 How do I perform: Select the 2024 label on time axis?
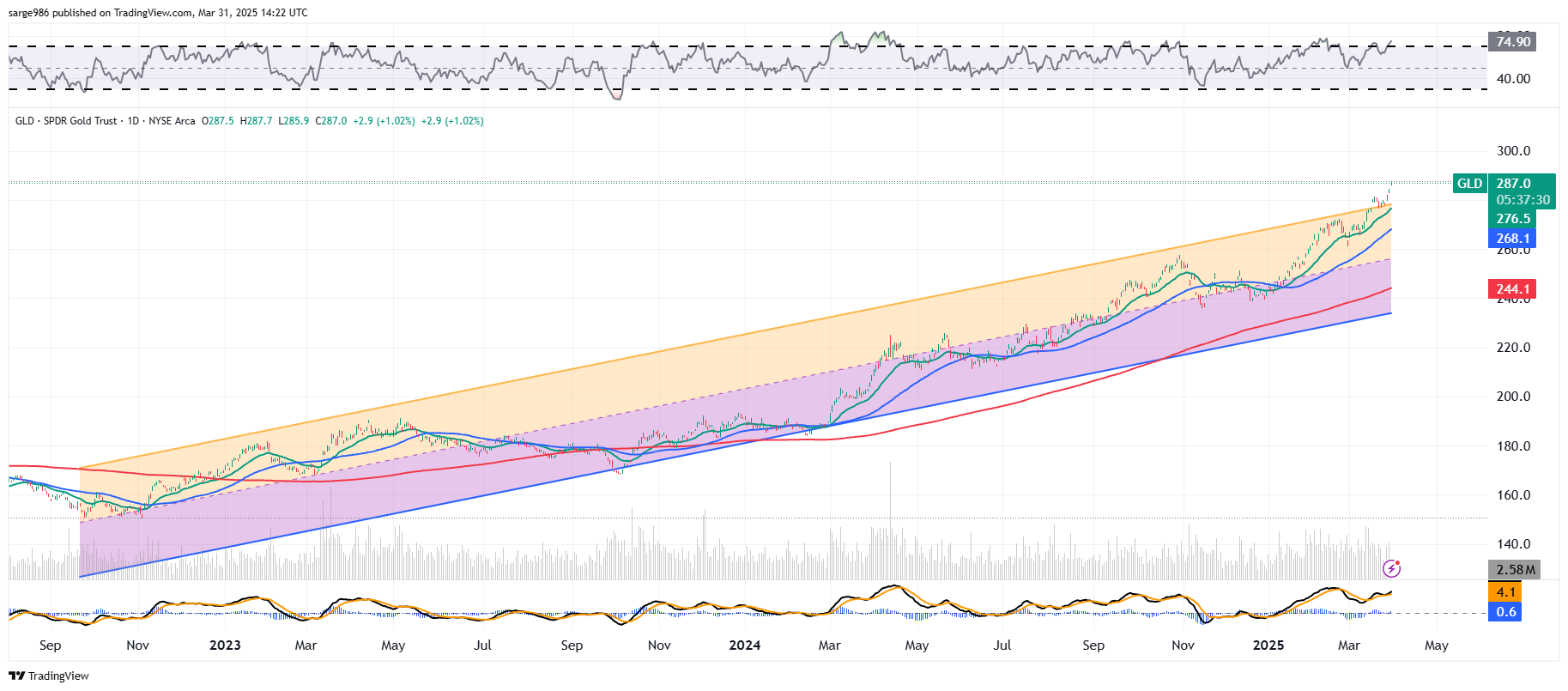point(744,646)
